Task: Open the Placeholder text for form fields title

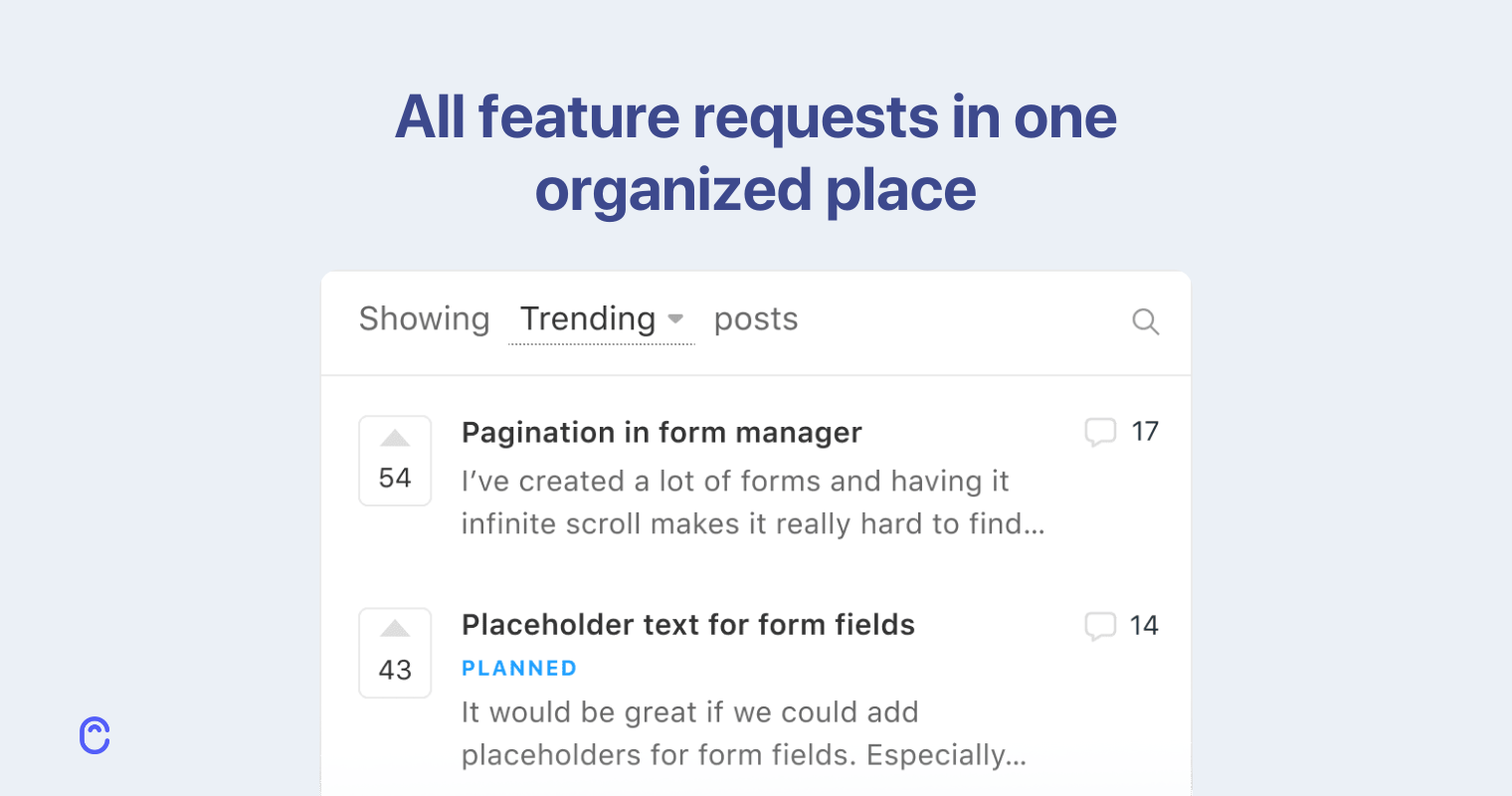Action: (687, 625)
